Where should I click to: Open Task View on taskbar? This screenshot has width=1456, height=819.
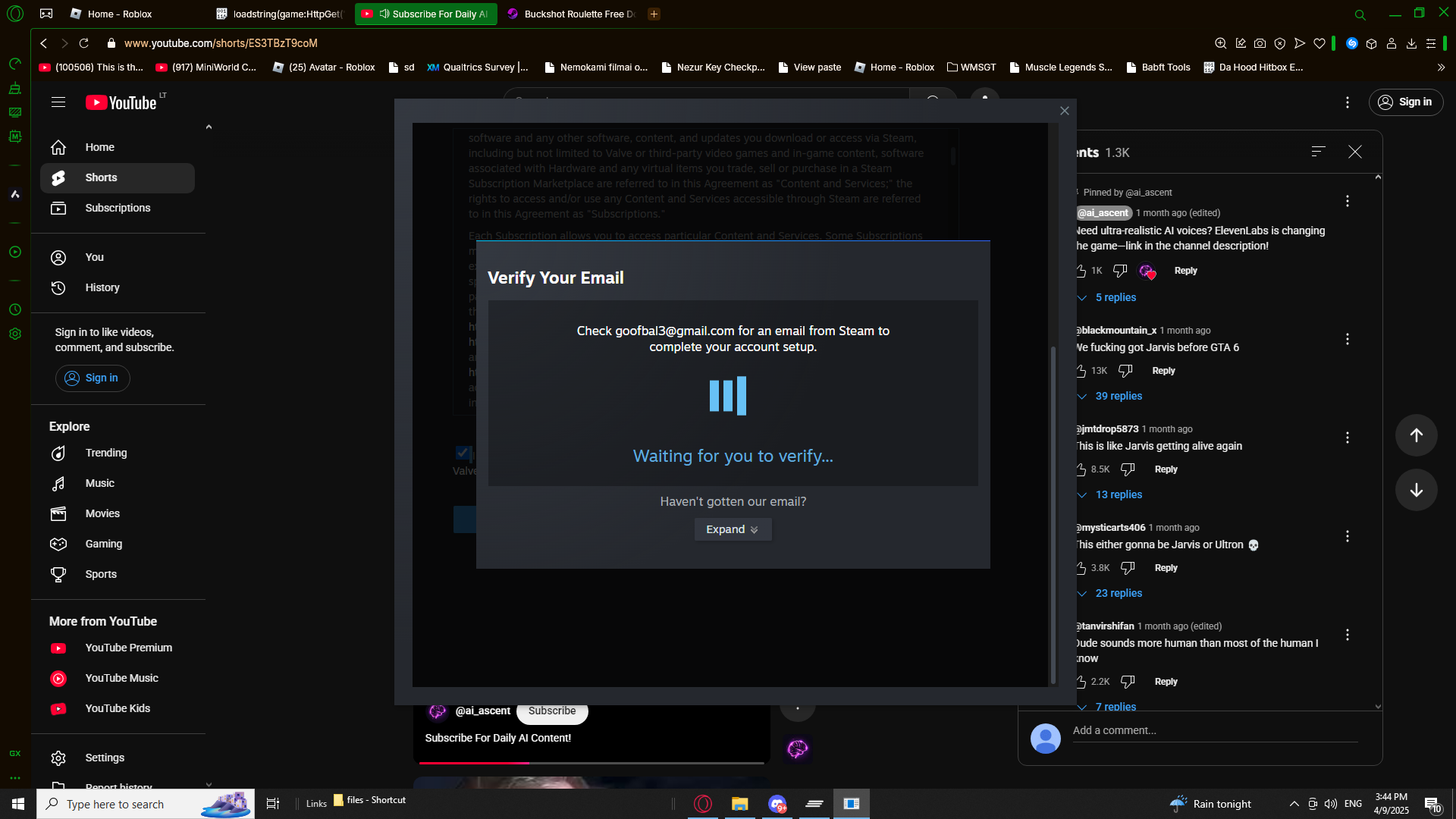[x=273, y=804]
